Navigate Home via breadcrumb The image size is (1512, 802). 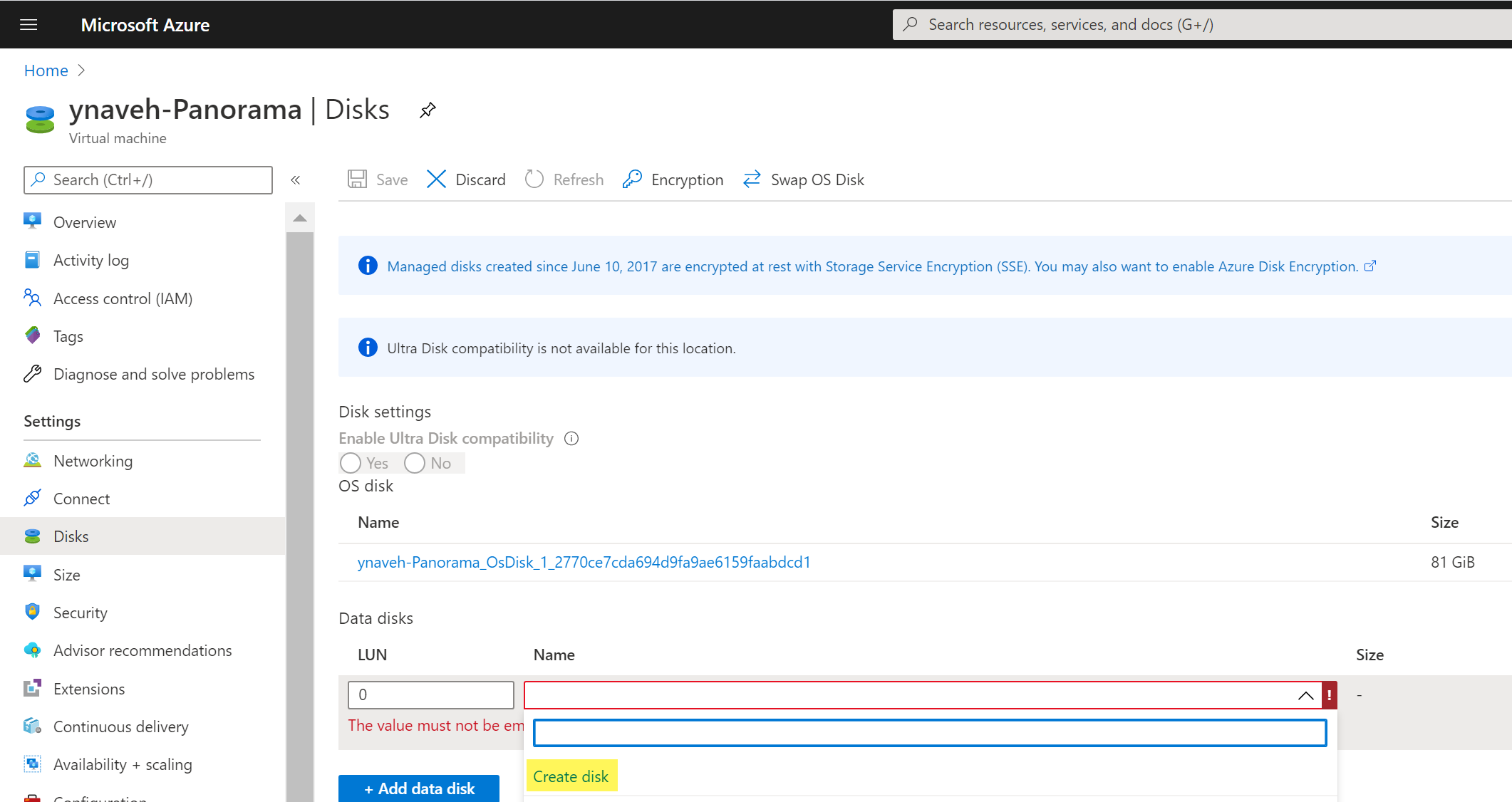[46, 71]
